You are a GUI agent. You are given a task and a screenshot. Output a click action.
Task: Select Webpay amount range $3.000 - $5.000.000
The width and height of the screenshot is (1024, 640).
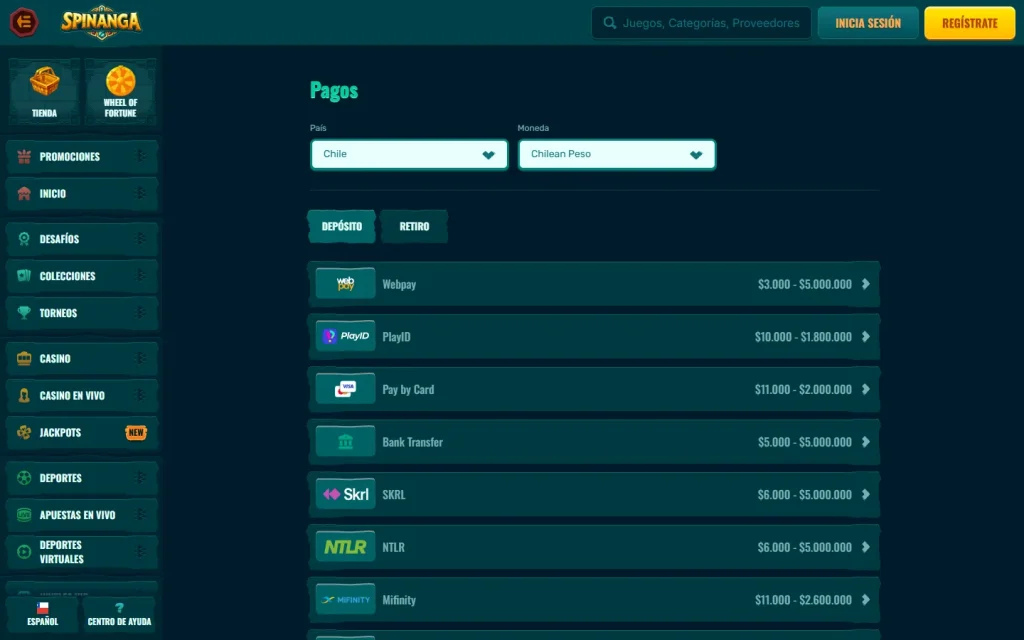coord(805,284)
